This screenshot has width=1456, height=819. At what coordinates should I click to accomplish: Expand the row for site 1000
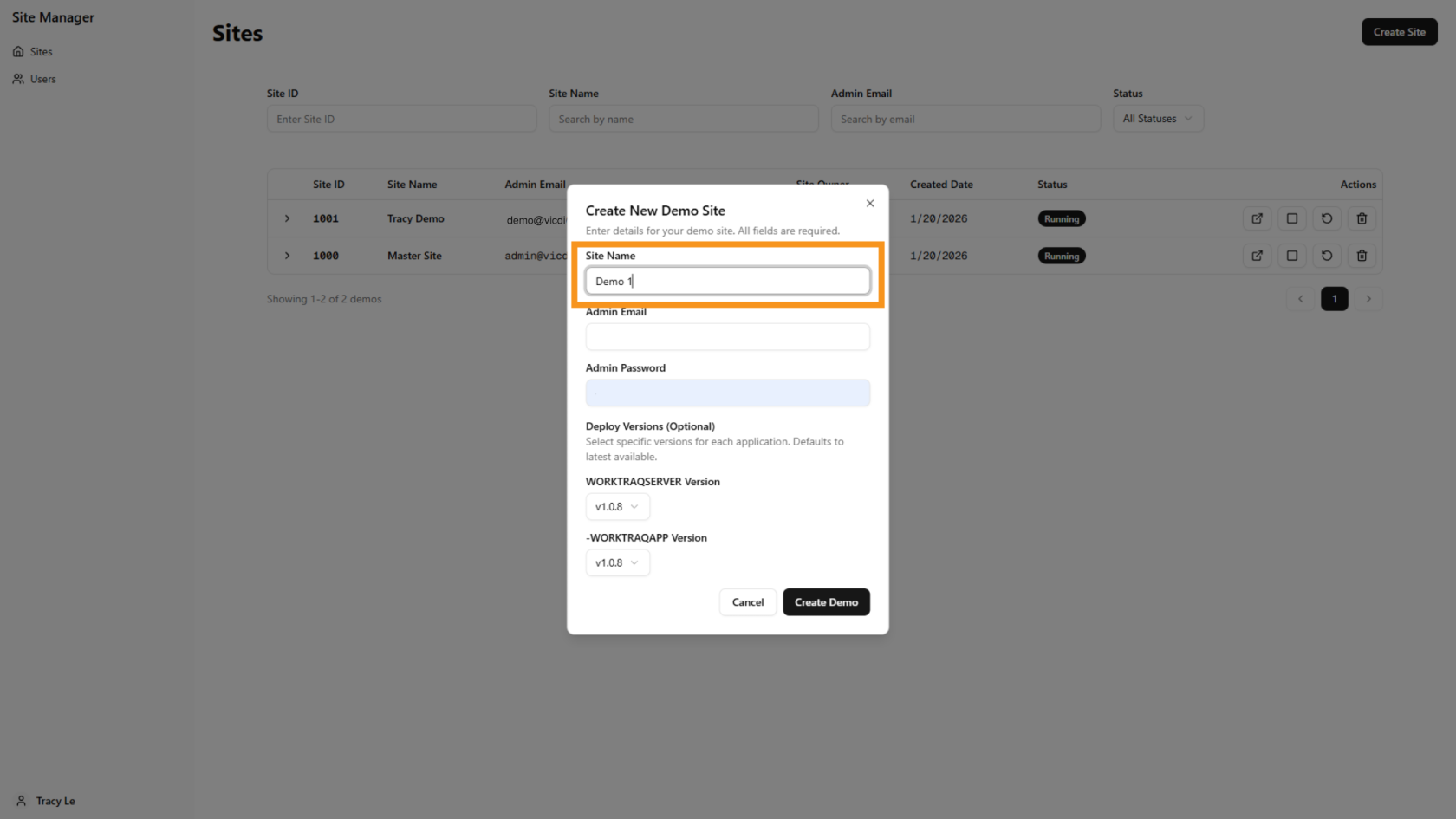tap(287, 256)
